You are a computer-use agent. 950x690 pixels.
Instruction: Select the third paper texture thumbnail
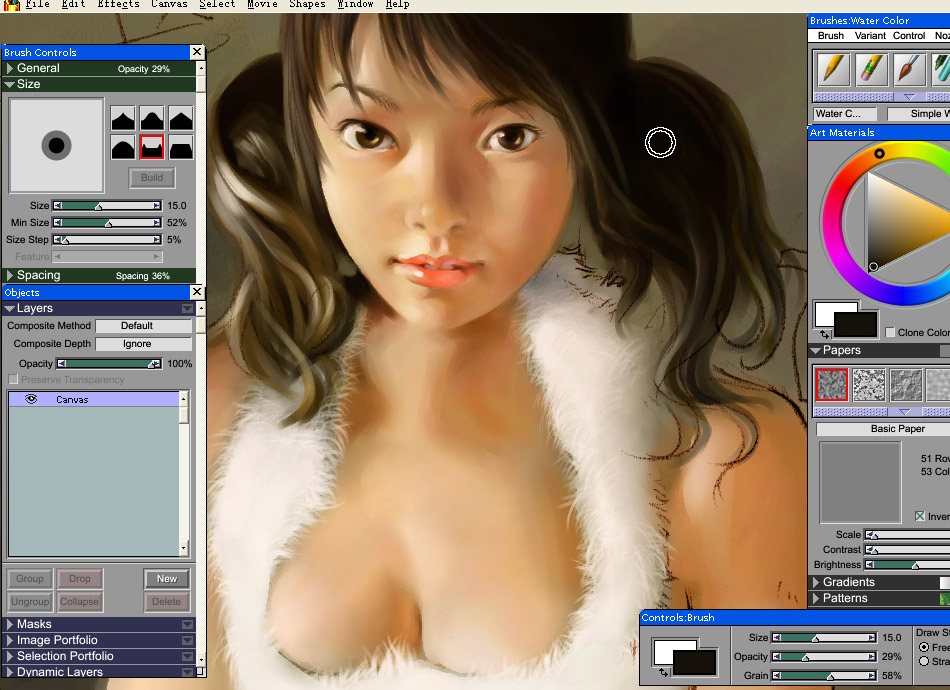tap(906, 385)
